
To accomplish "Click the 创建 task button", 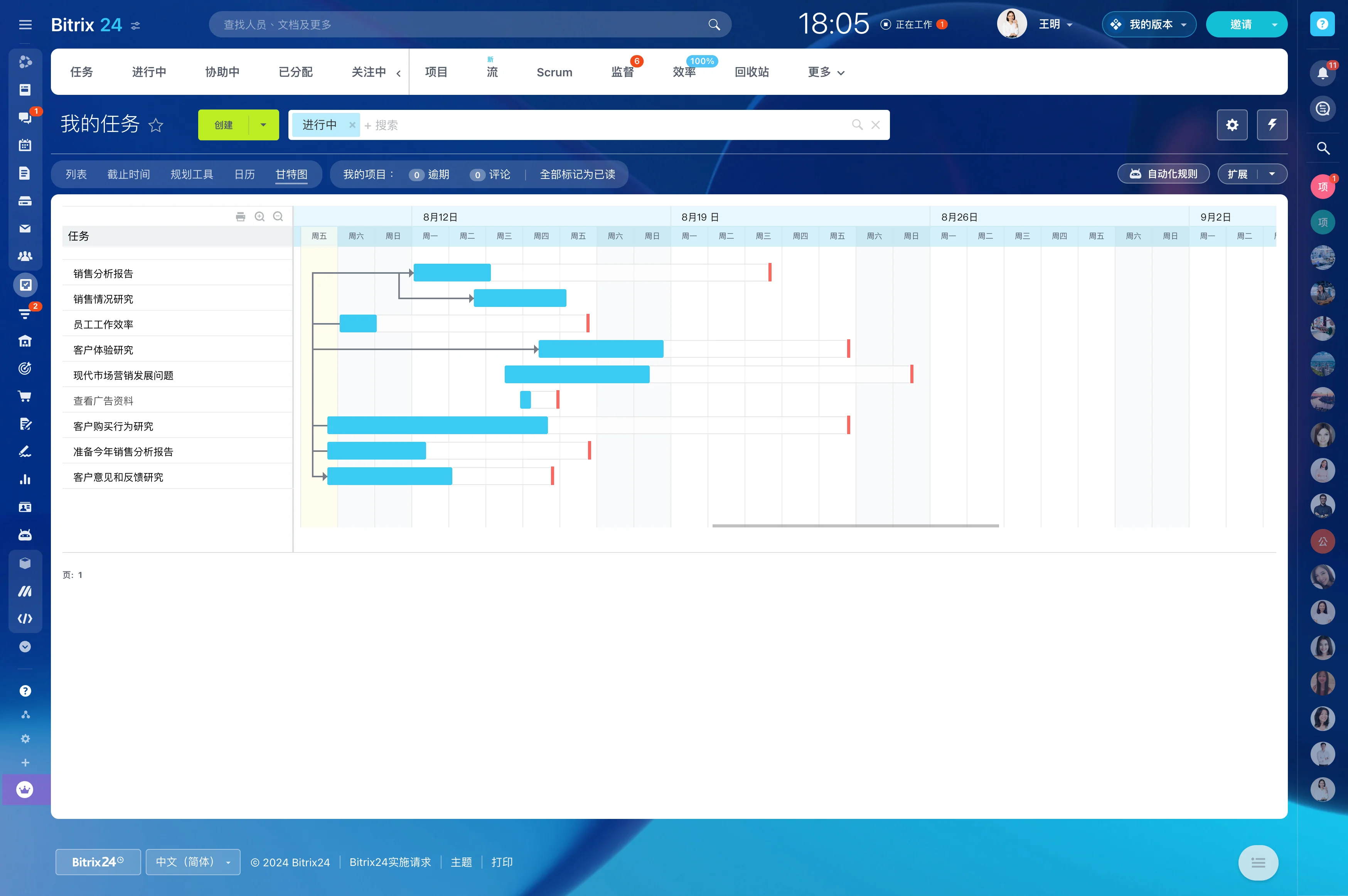I will click(x=224, y=125).
